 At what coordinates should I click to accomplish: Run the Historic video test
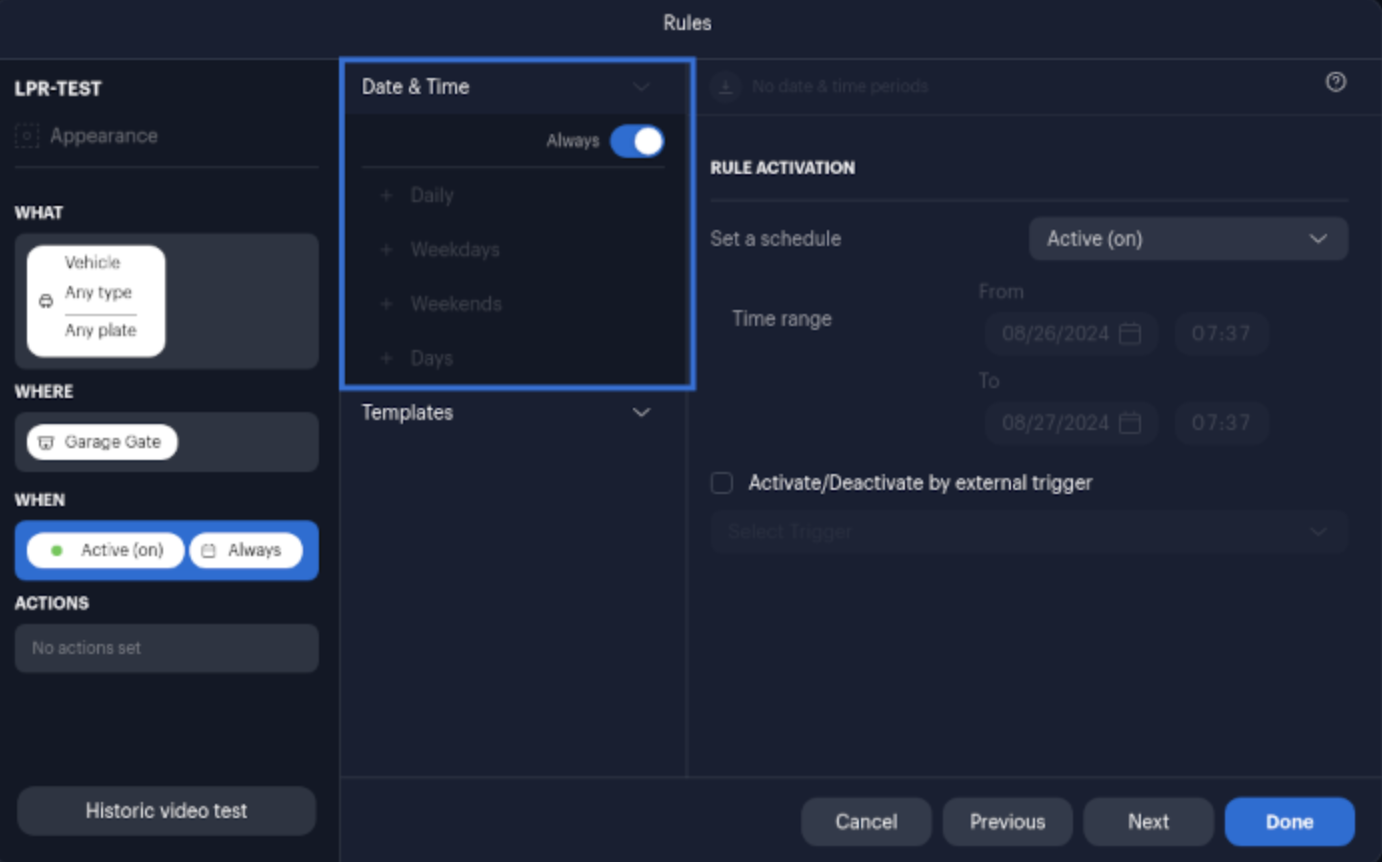[166, 811]
